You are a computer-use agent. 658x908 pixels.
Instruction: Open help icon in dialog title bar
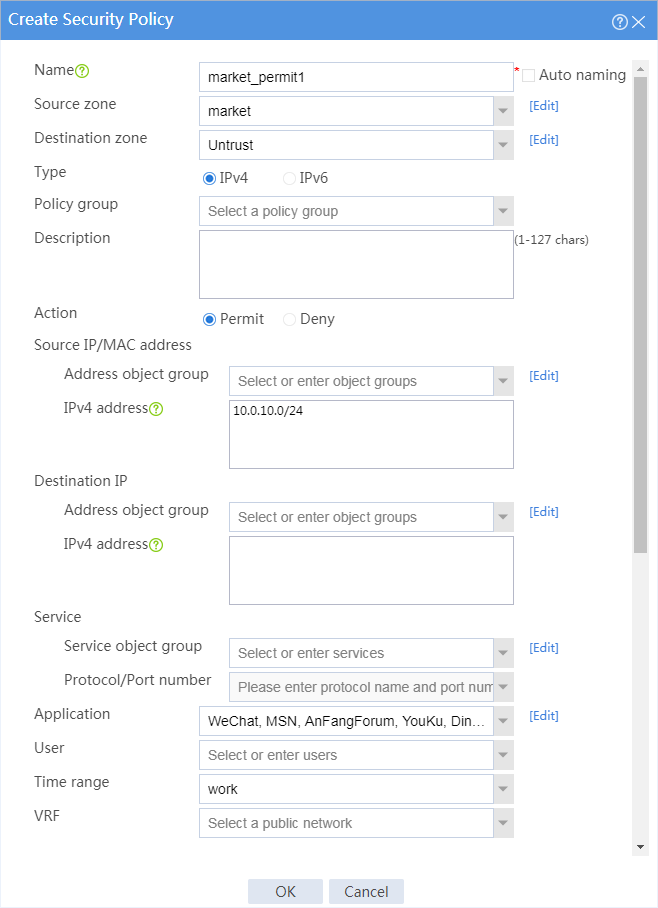point(619,22)
